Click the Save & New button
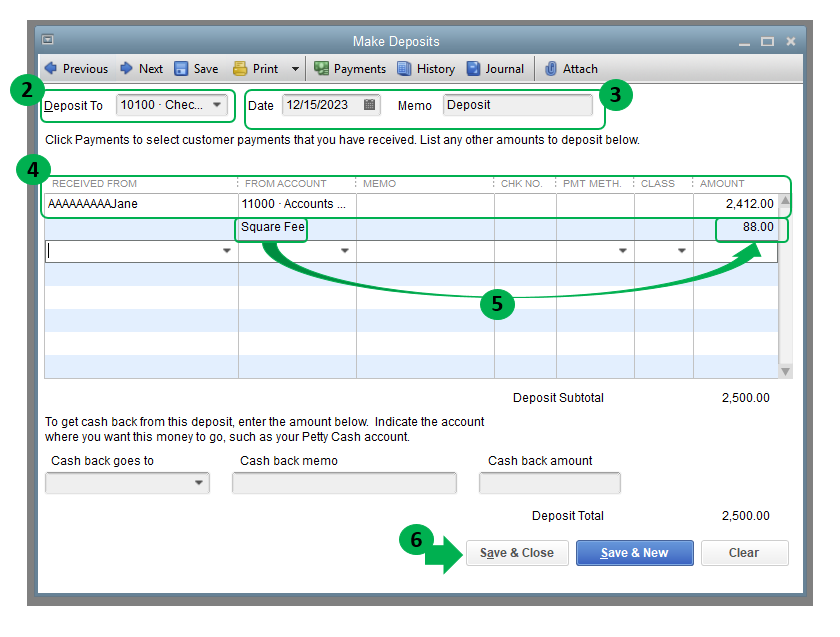Image resolution: width=840 pixels, height=637 pixels. click(635, 553)
